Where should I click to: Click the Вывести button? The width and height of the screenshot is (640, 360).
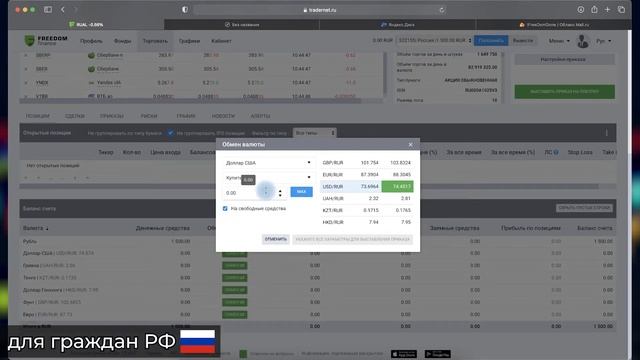[523, 40]
